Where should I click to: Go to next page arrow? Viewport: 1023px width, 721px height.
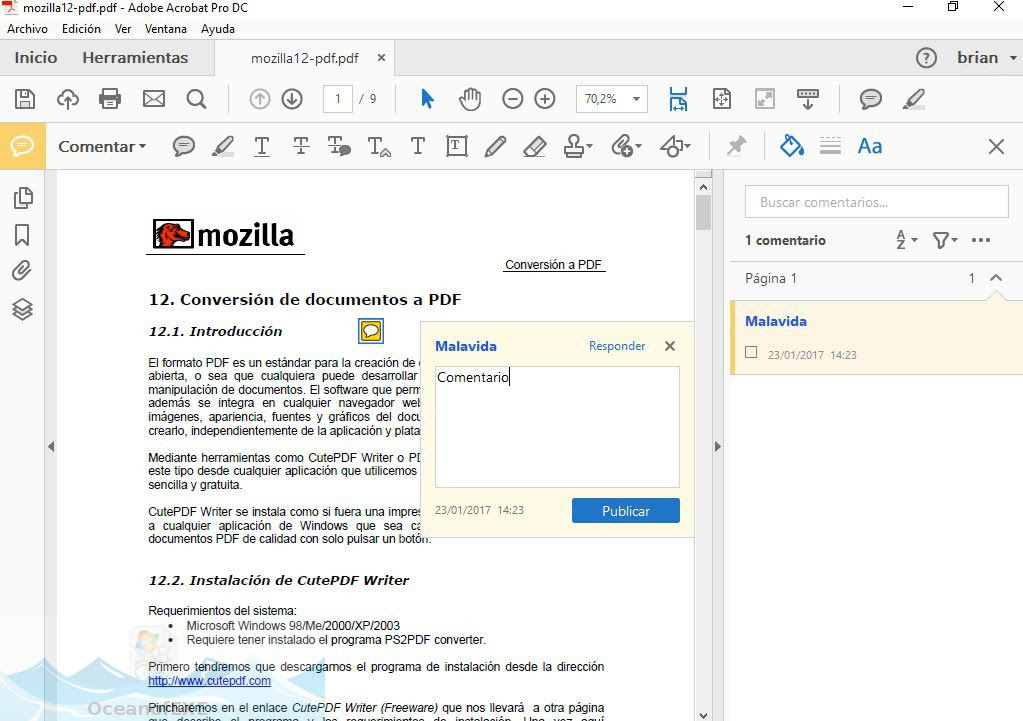tap(292, 99)
